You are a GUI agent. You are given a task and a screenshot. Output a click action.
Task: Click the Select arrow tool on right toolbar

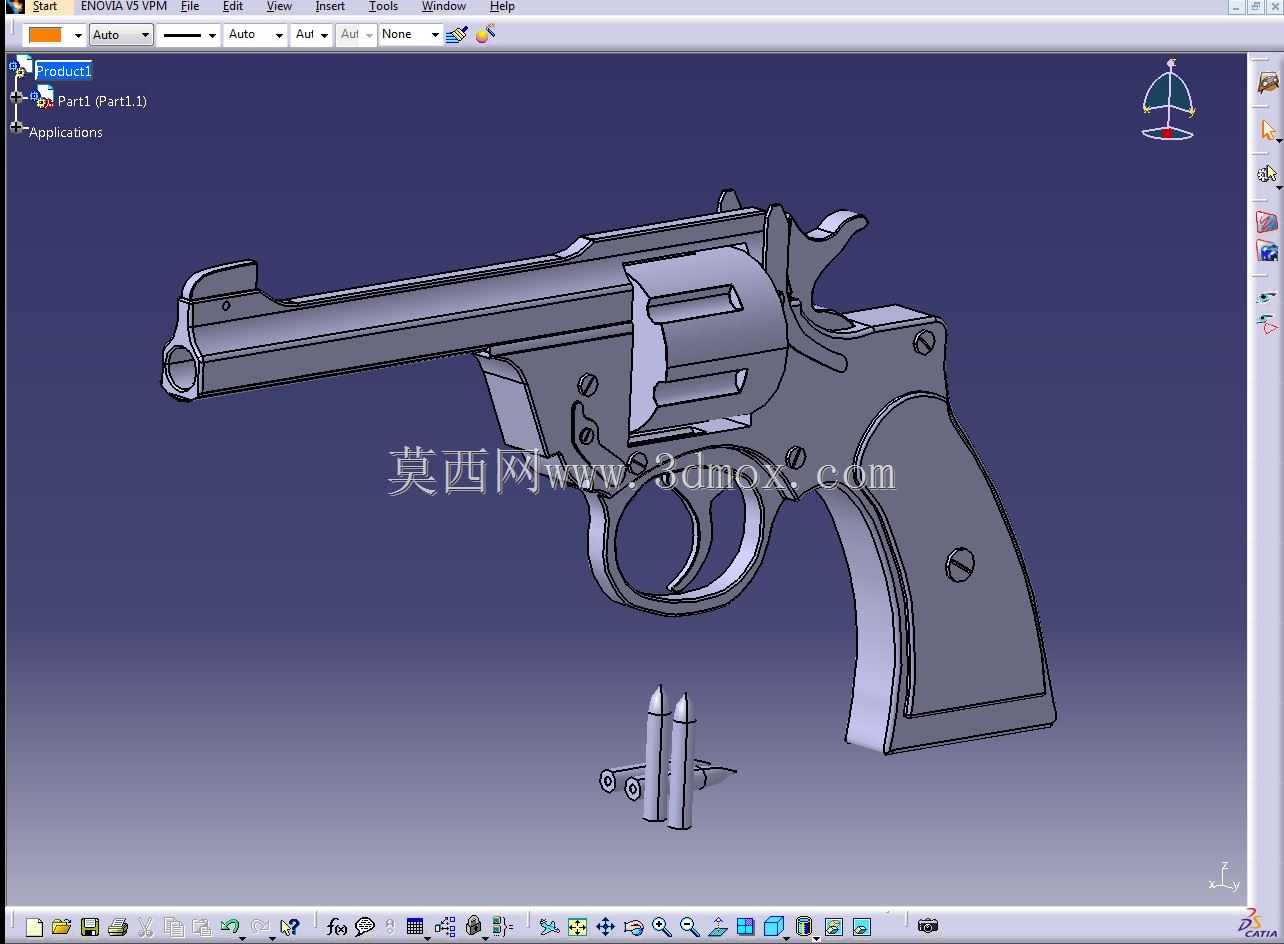1267,130
